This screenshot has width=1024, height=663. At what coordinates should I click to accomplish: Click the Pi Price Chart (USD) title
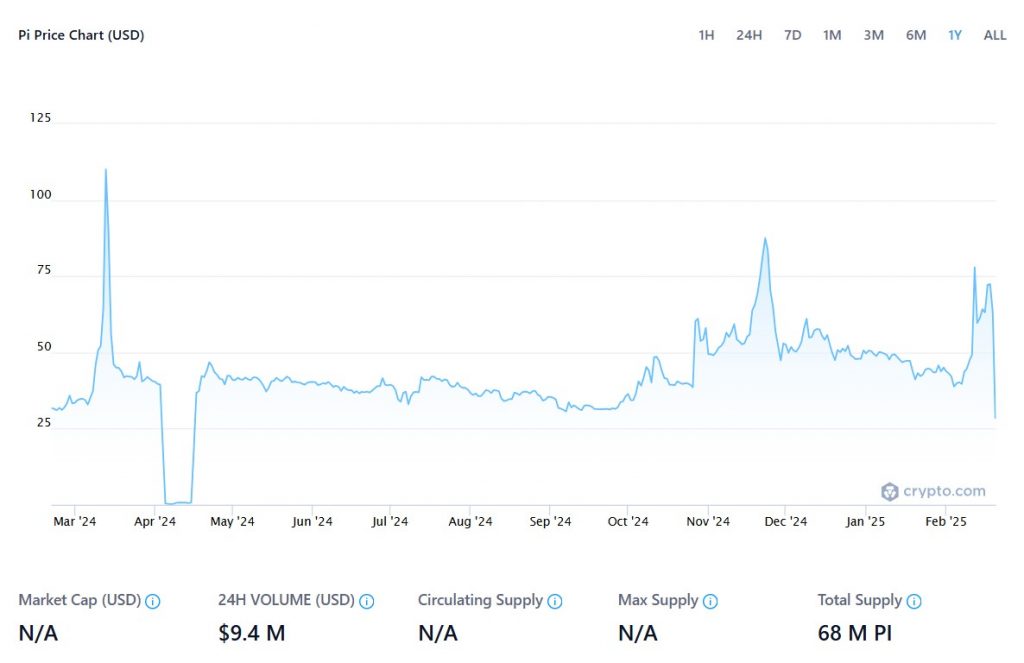[82, 35]
